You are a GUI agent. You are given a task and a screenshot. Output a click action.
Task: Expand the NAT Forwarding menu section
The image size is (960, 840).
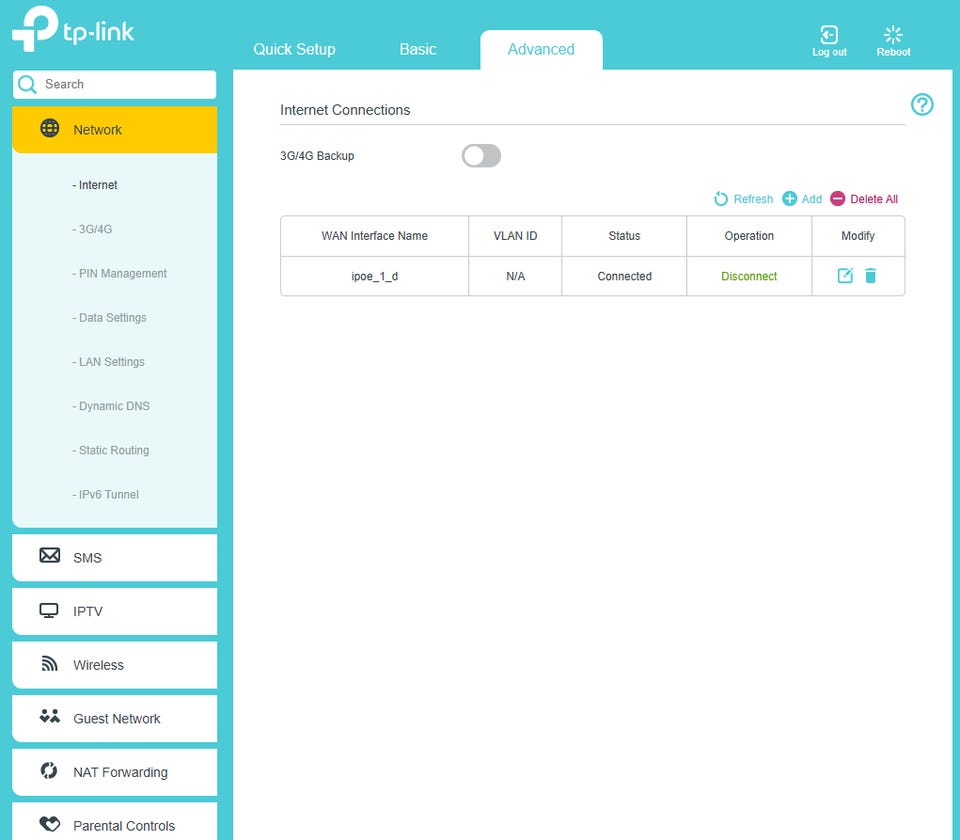point(114,772)
